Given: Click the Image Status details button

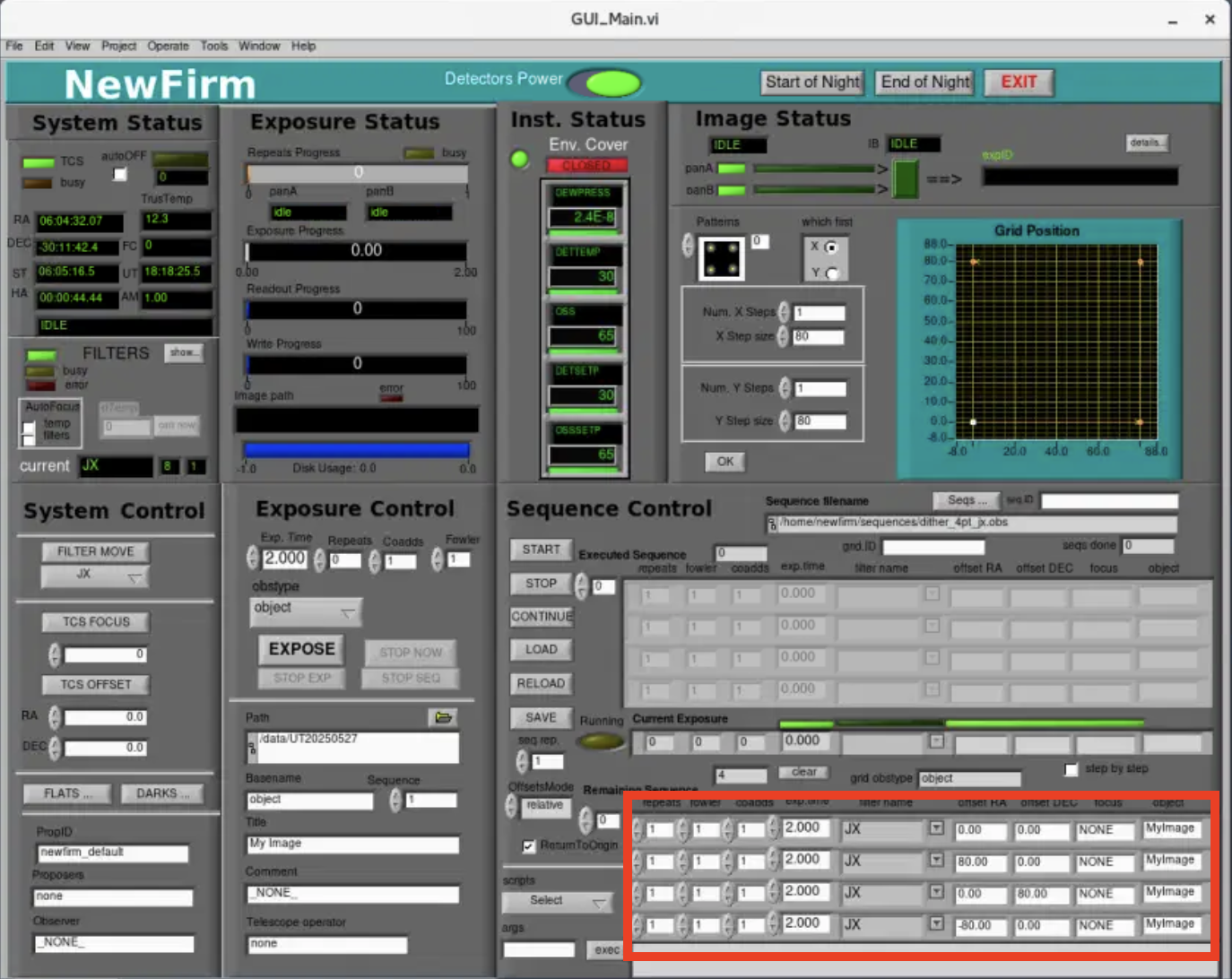Looking at the screenshot, I should click(1147, 143).
